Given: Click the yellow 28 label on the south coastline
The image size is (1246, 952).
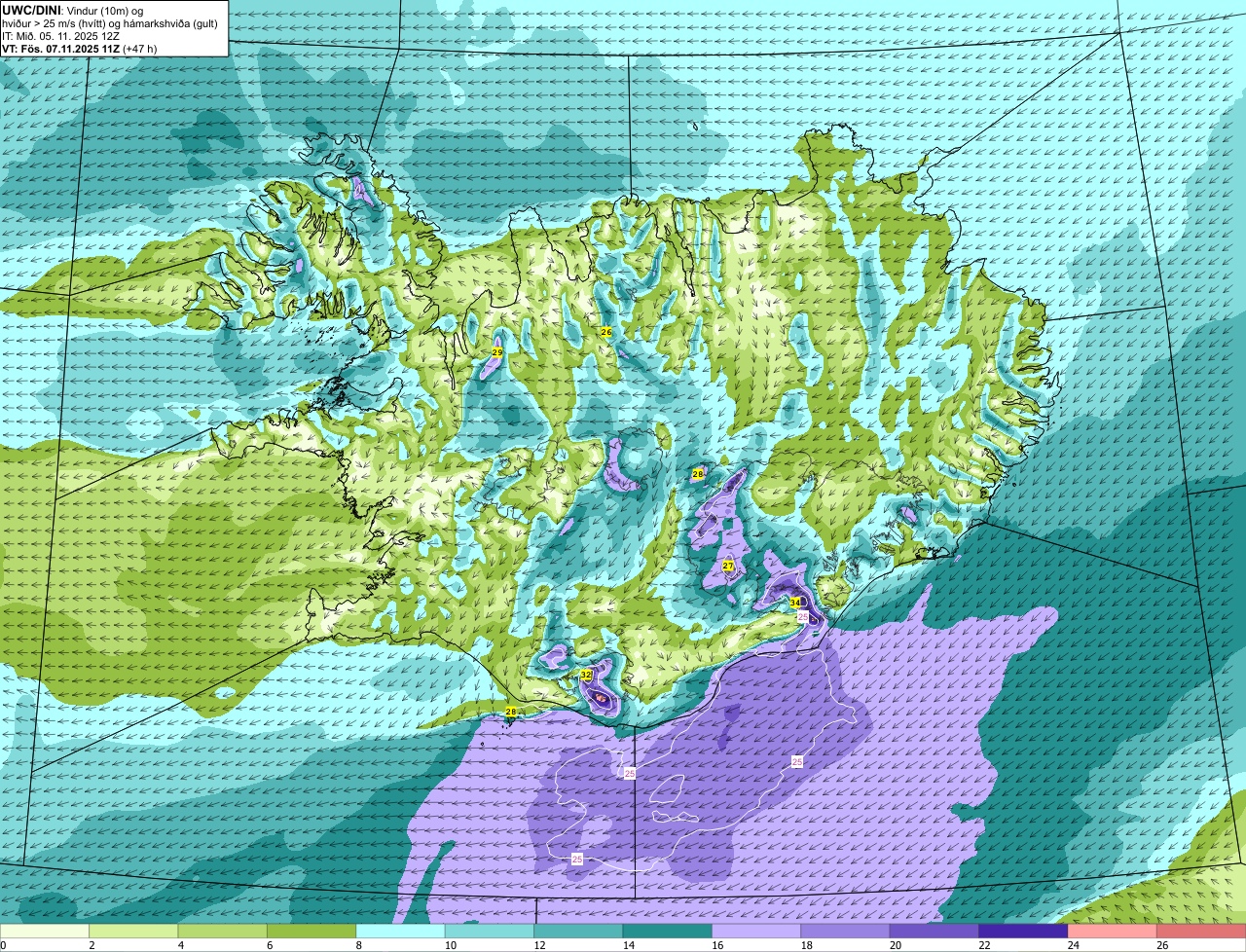Looking at the screenshot, I should 511,713.
